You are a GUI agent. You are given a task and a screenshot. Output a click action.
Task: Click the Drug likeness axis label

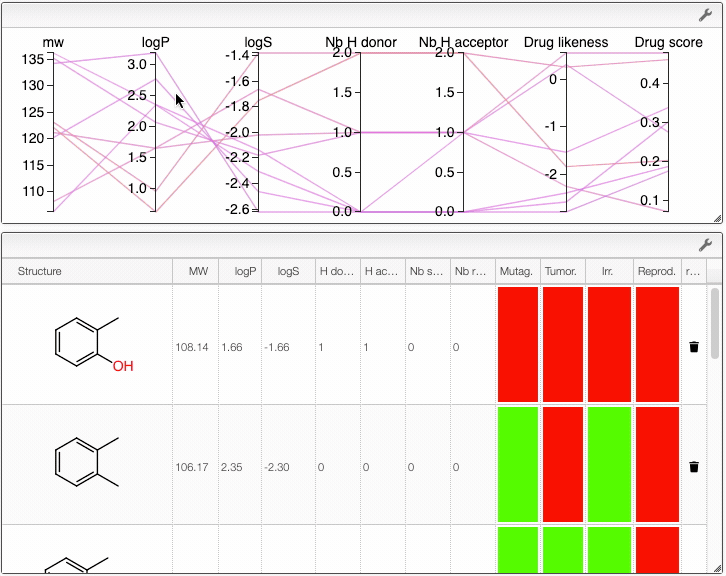[x=566, y=42]
